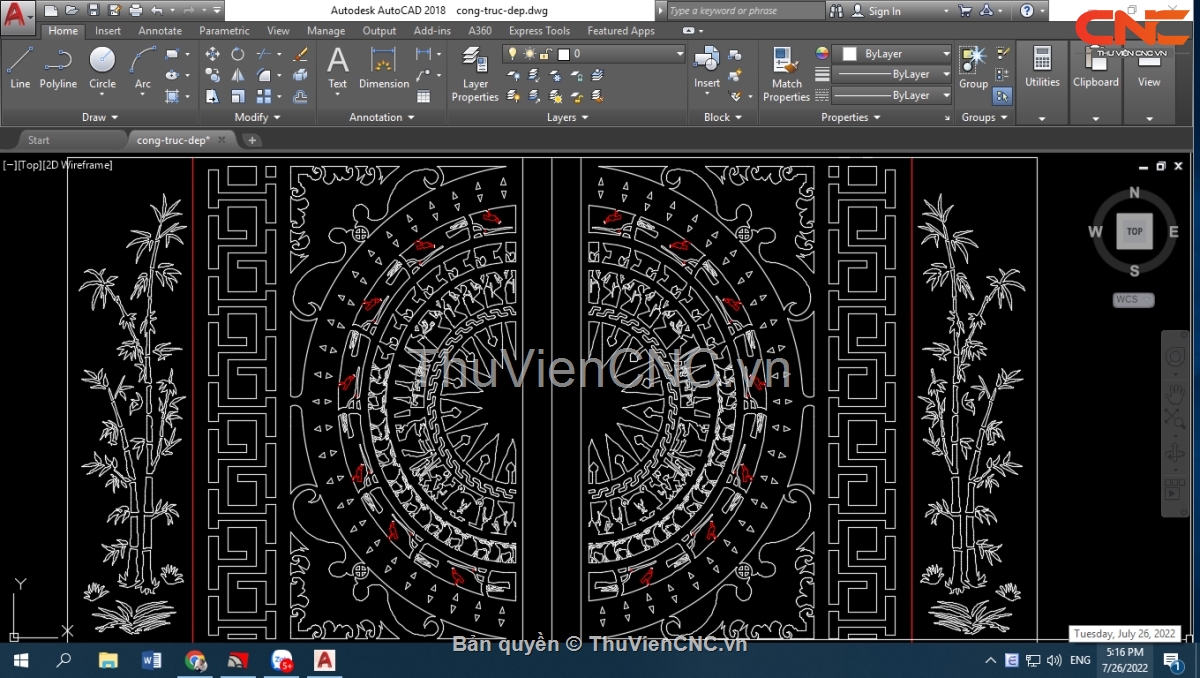Click the Erase tool icon
The width and height of the screenshot is (1200, 678).
(300, 54)
